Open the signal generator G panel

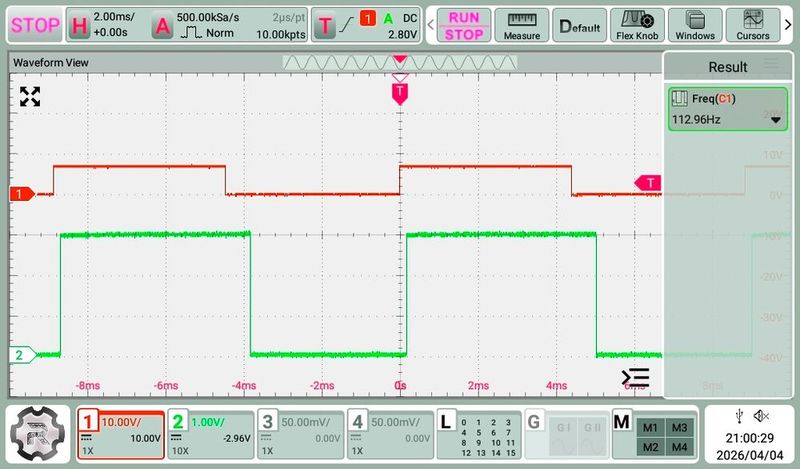pos(534,422)
